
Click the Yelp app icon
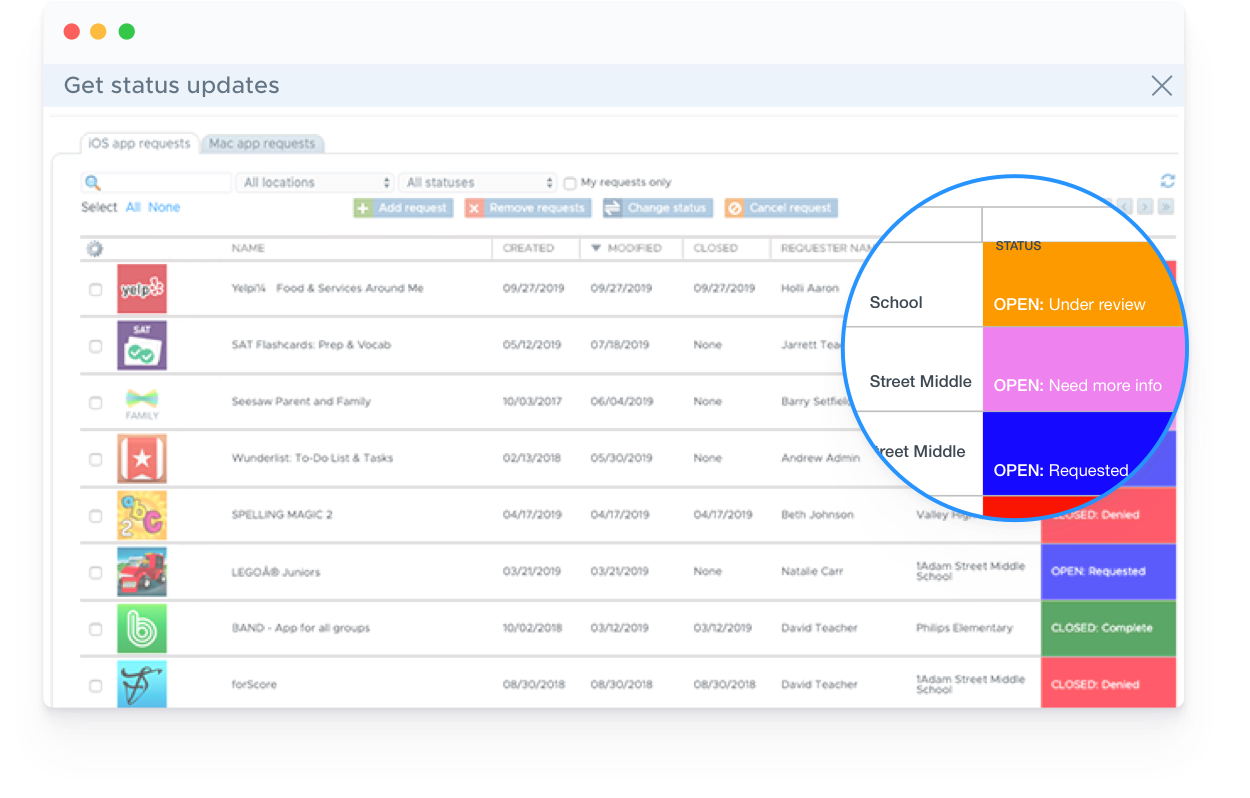pyautogui.click(x=142, y=289)
